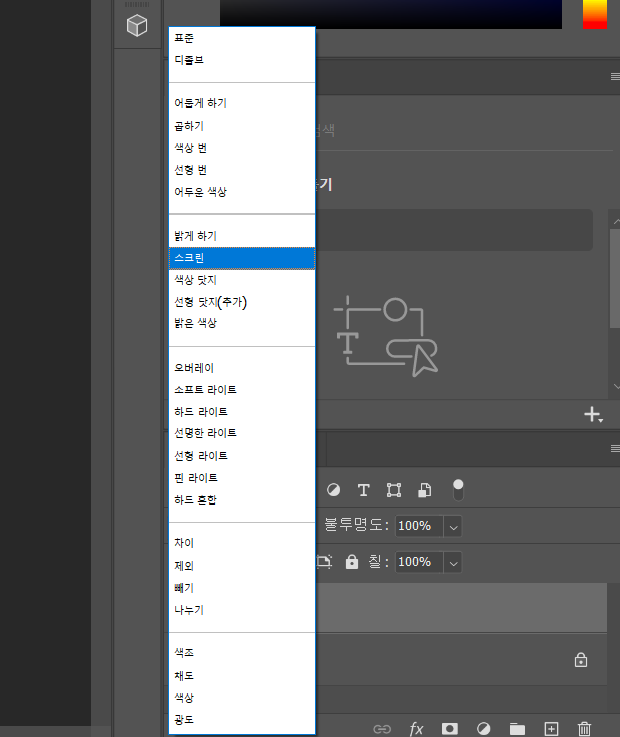
Task: Apply the 차이 blend mode
Action: (x=242, y=543)
